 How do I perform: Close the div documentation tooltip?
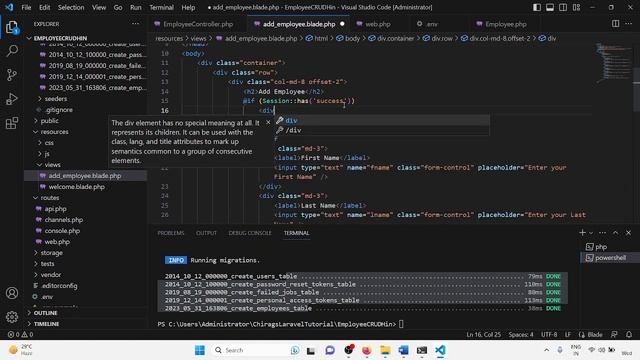[268, 122]
